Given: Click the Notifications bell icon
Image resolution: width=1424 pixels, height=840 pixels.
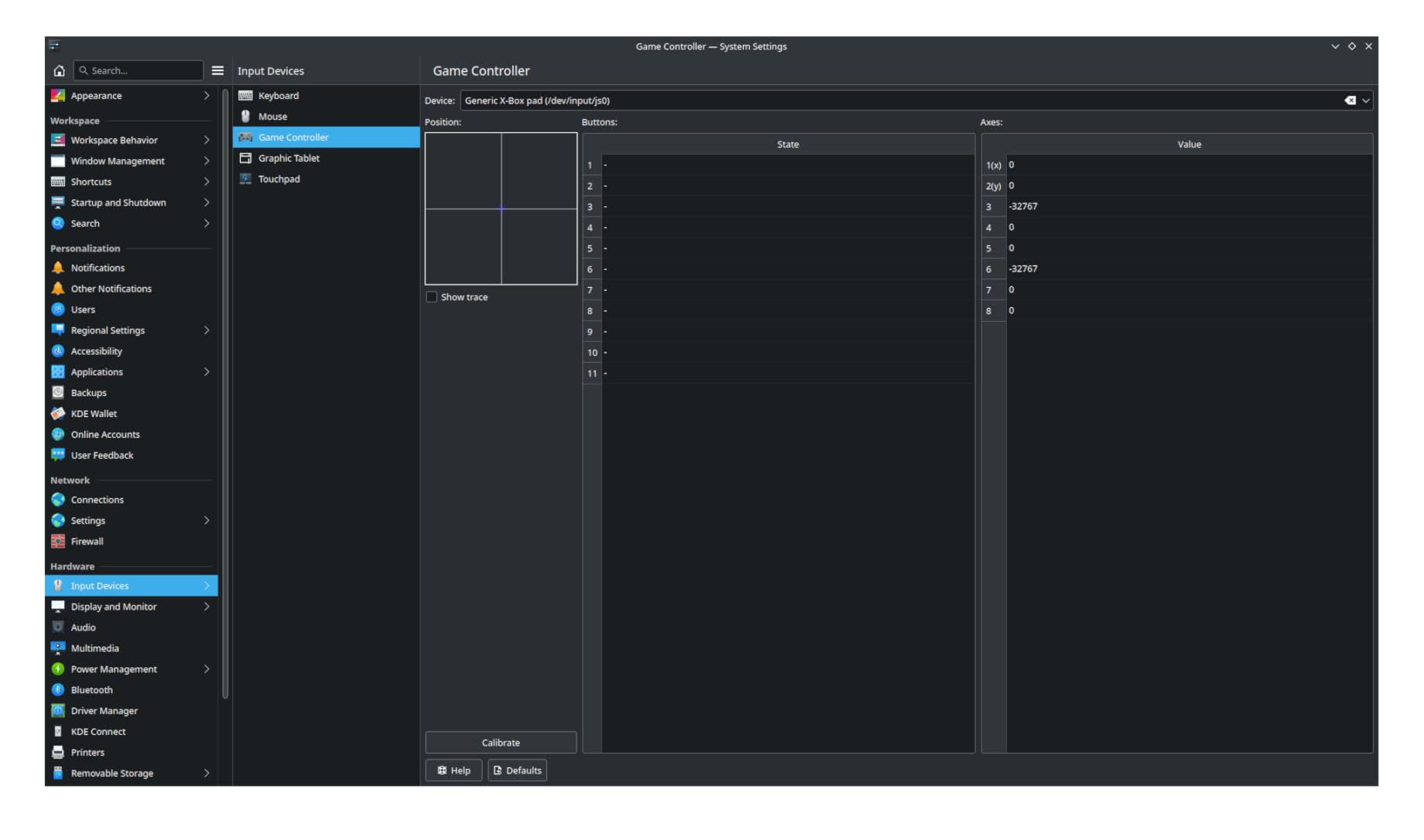Looking at the screenshot, I should click(58, 268).
